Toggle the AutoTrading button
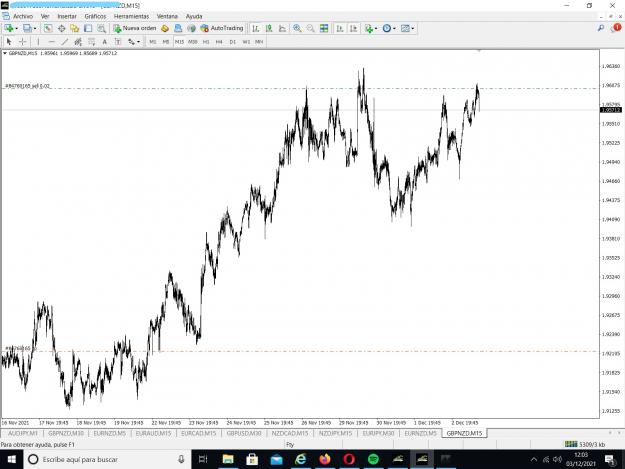Image resolution: width=625 pixels, height=469 pixels. coord(222,28)
